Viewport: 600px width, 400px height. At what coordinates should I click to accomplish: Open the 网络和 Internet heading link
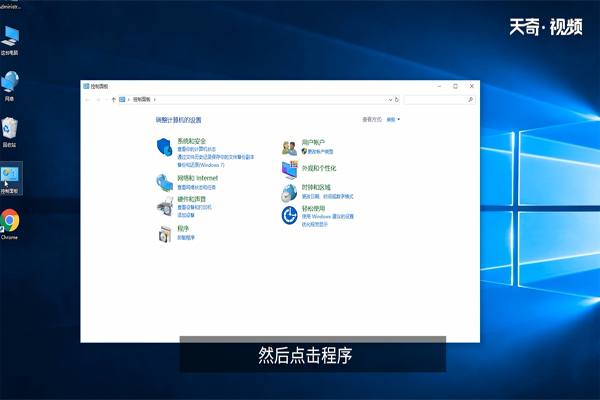[x=197, y=178]
